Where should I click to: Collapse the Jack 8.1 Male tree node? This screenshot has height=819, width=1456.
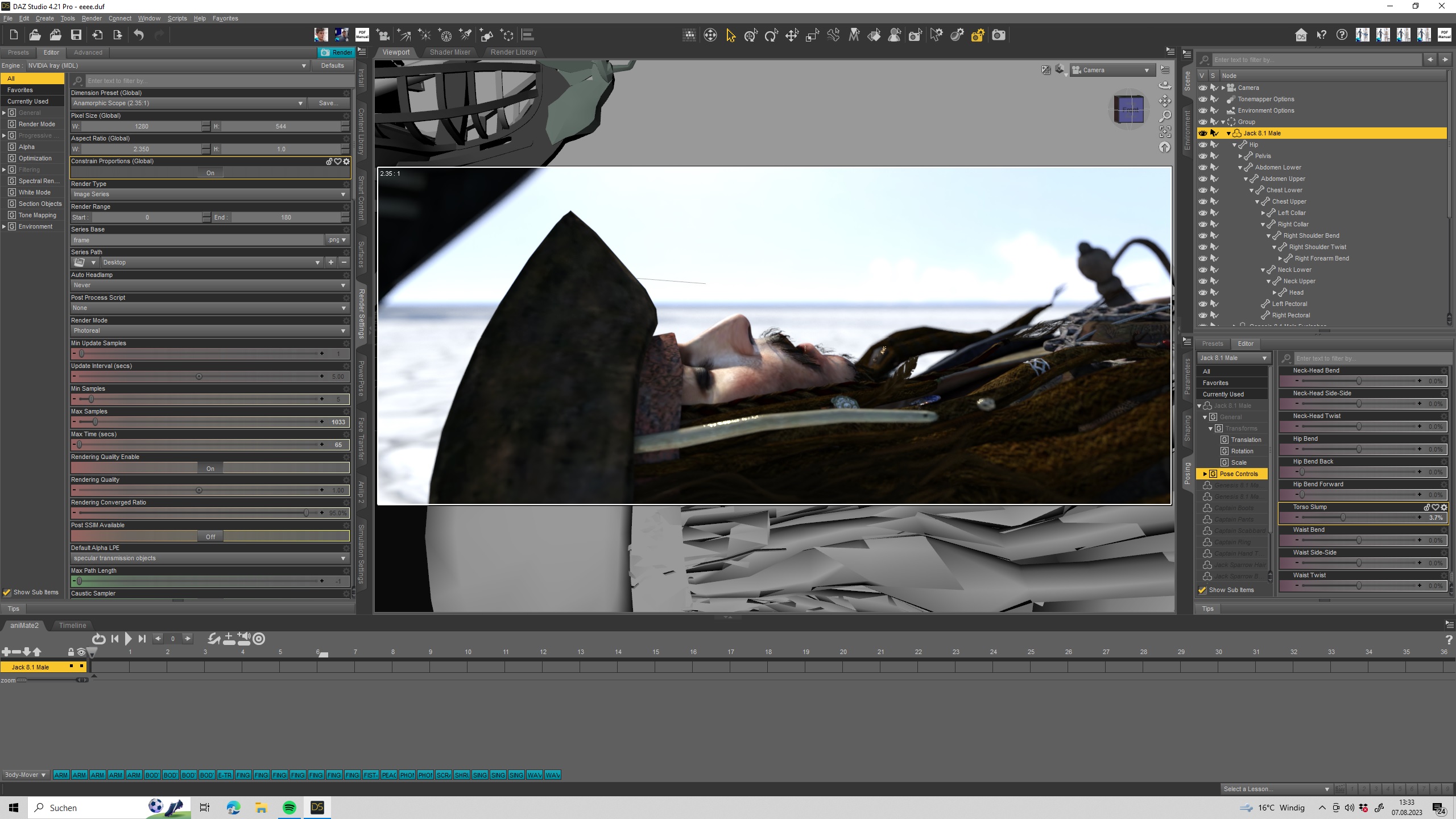click(1228, 133)
